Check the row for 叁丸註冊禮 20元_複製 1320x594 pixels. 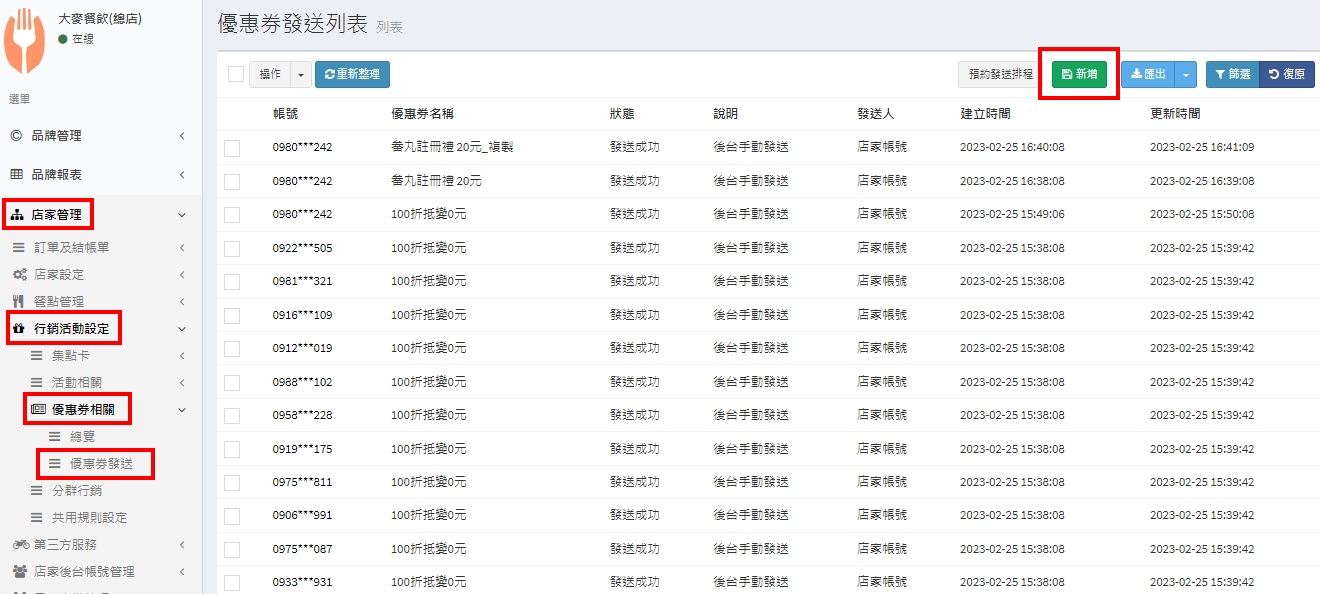click(232, 148)
